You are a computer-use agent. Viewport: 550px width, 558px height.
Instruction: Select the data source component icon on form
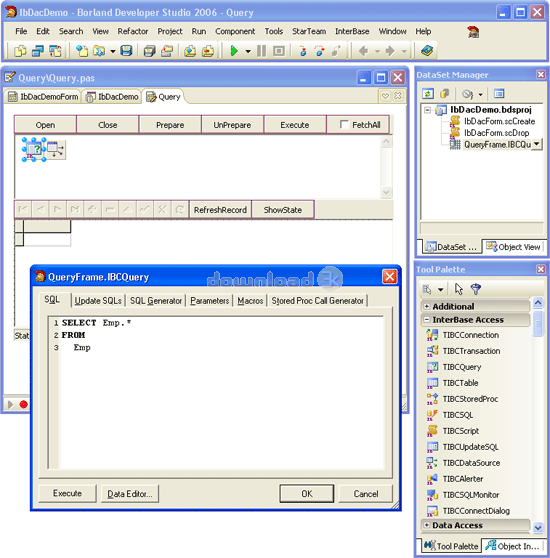[56, 149]
